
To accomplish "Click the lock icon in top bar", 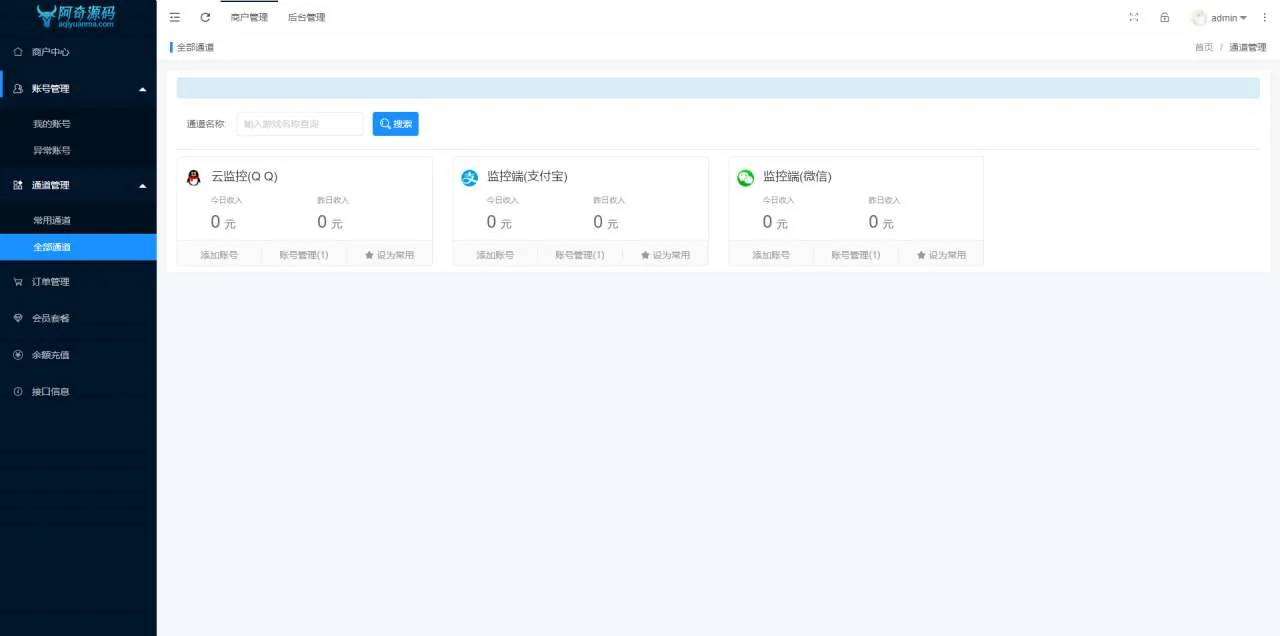I will [1163, 17].
